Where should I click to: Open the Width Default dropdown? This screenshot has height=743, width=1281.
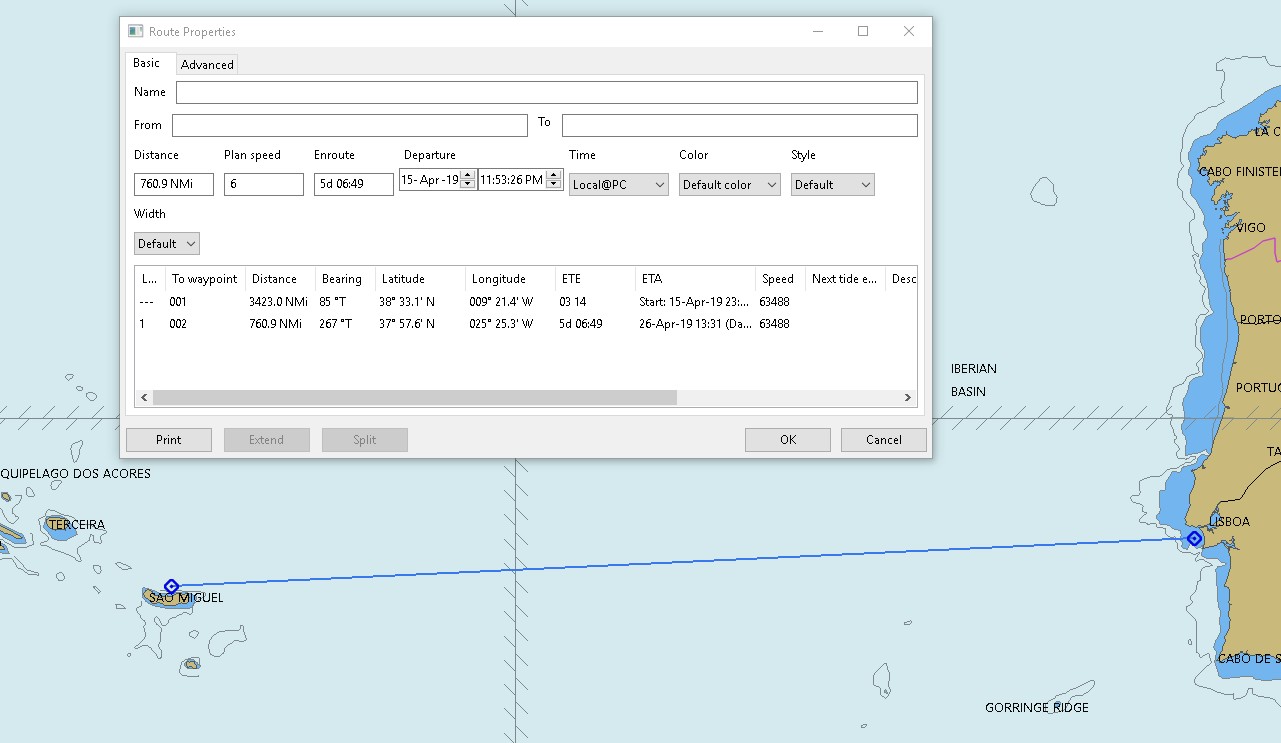pyautogui.click(x=166, y=244)
